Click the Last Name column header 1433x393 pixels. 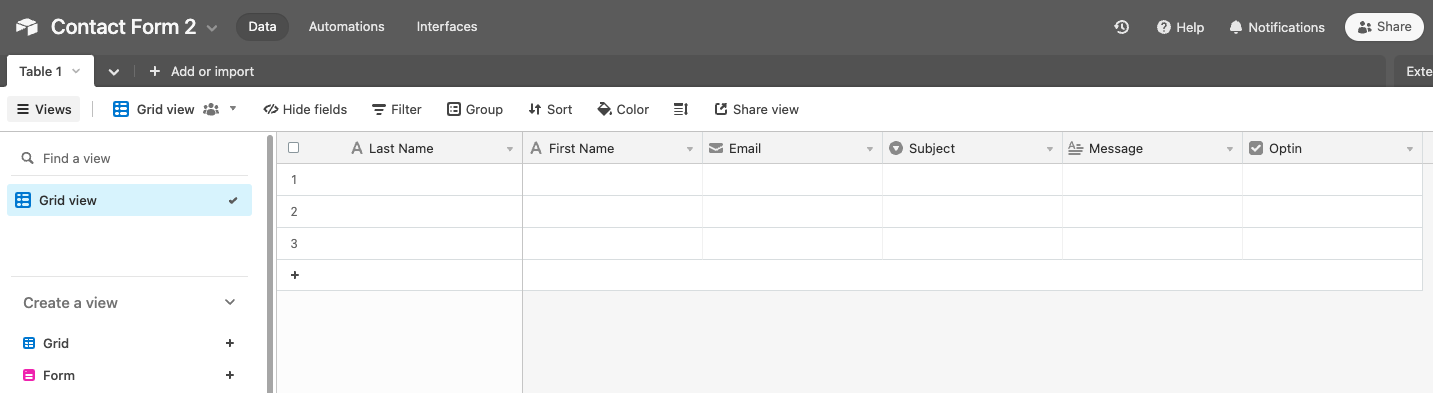(x=400, y=148)
